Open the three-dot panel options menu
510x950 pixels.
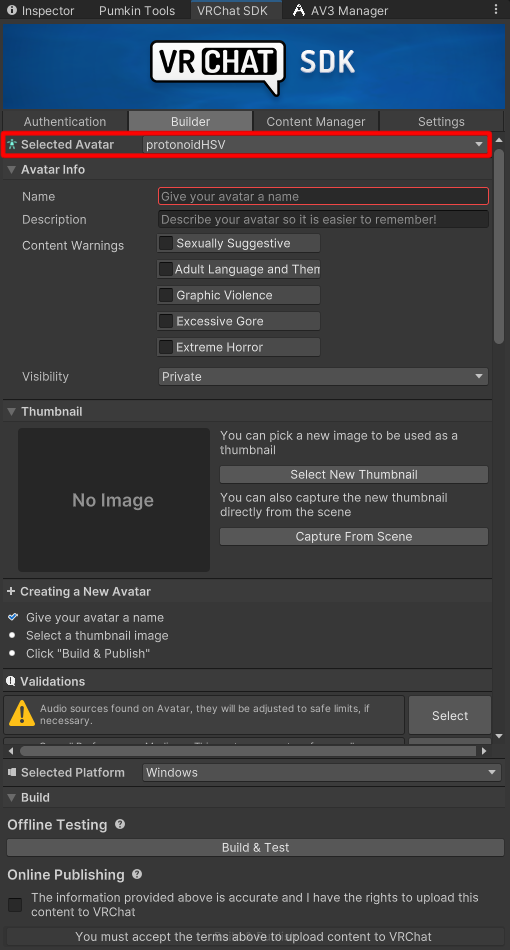(x=496, y=10)
